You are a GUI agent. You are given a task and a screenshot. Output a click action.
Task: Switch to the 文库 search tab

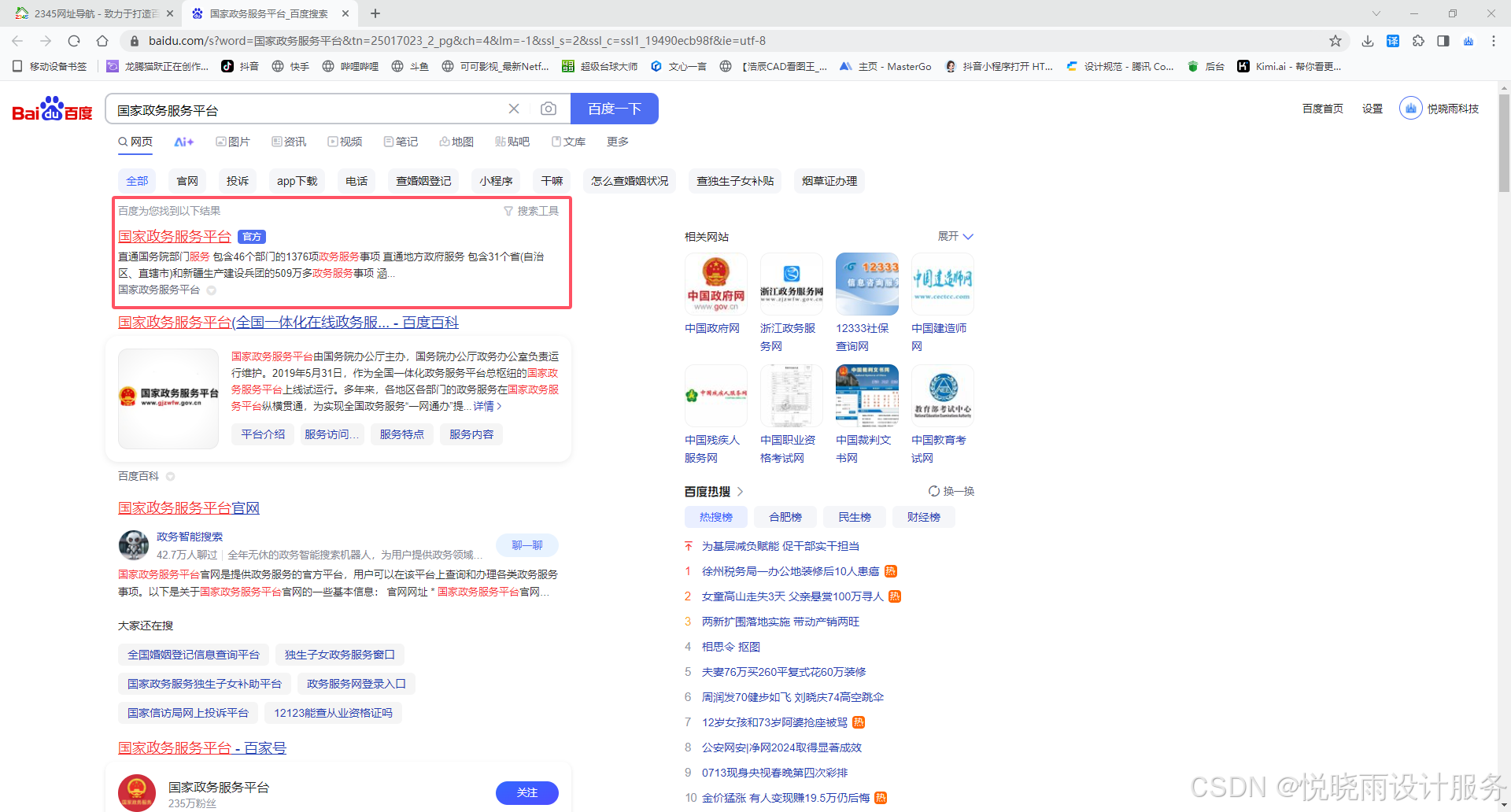point(568,142)
